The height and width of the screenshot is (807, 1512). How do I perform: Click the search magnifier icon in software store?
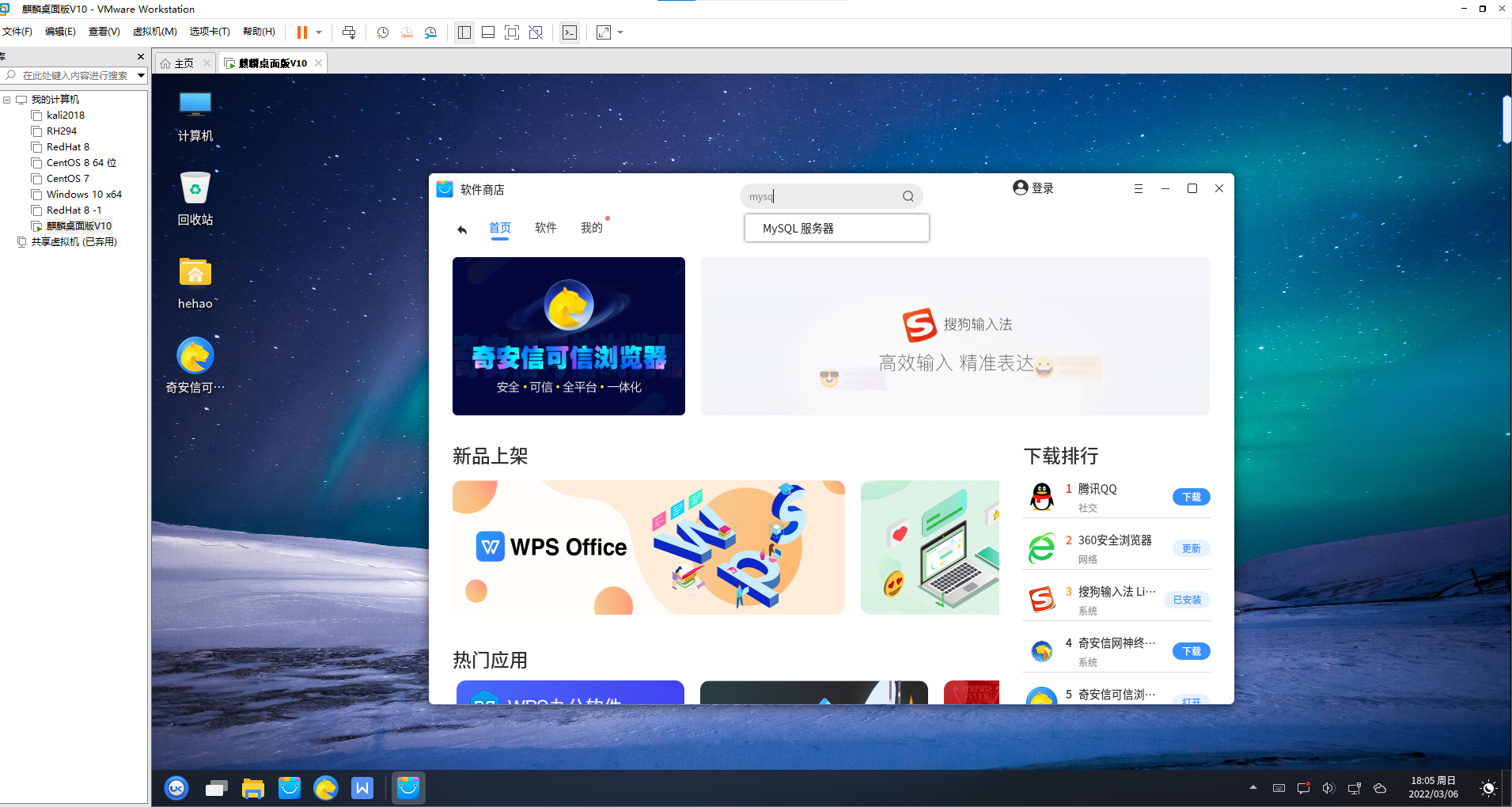point(908,196)
